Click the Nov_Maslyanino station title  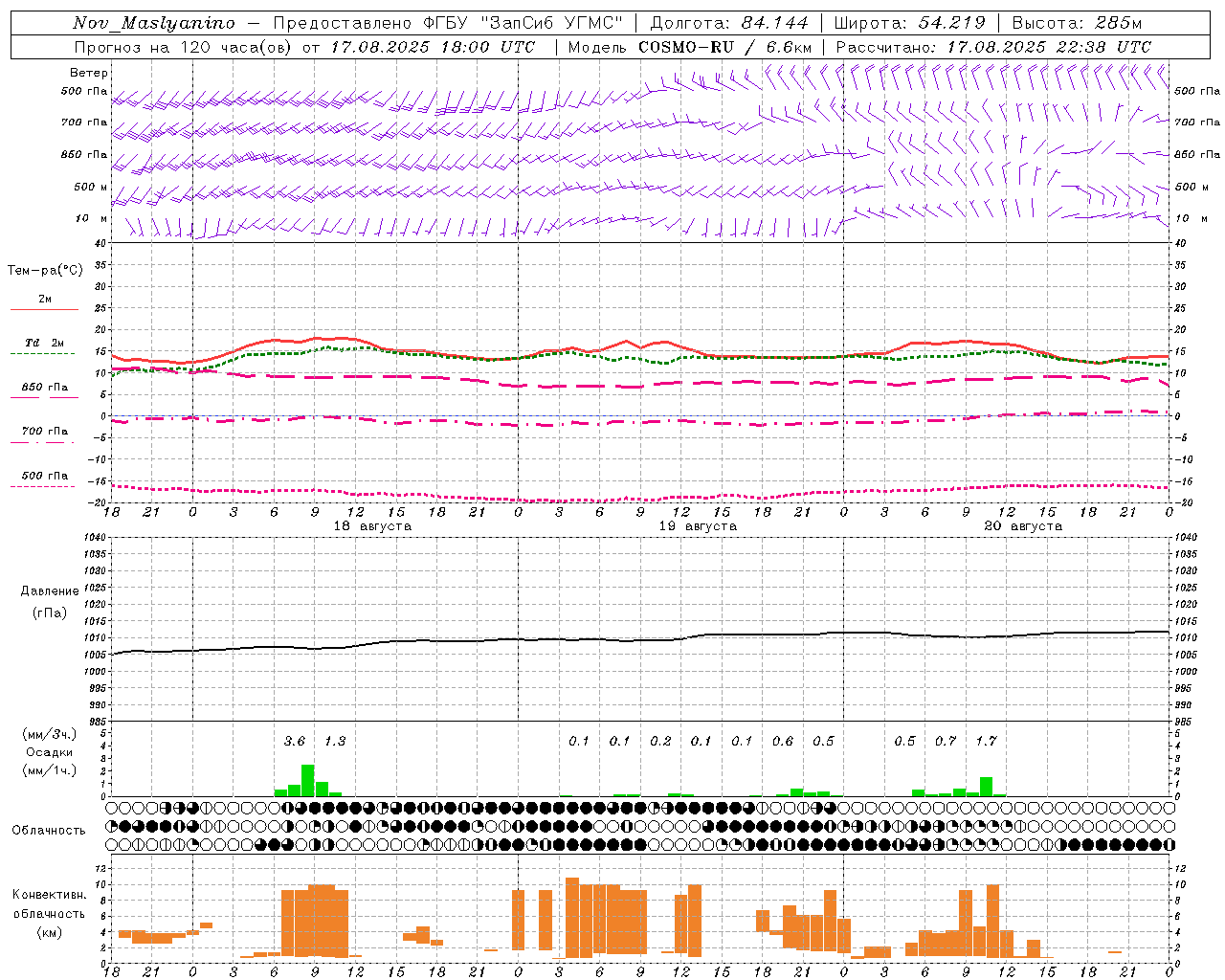(x=154, y=23)
